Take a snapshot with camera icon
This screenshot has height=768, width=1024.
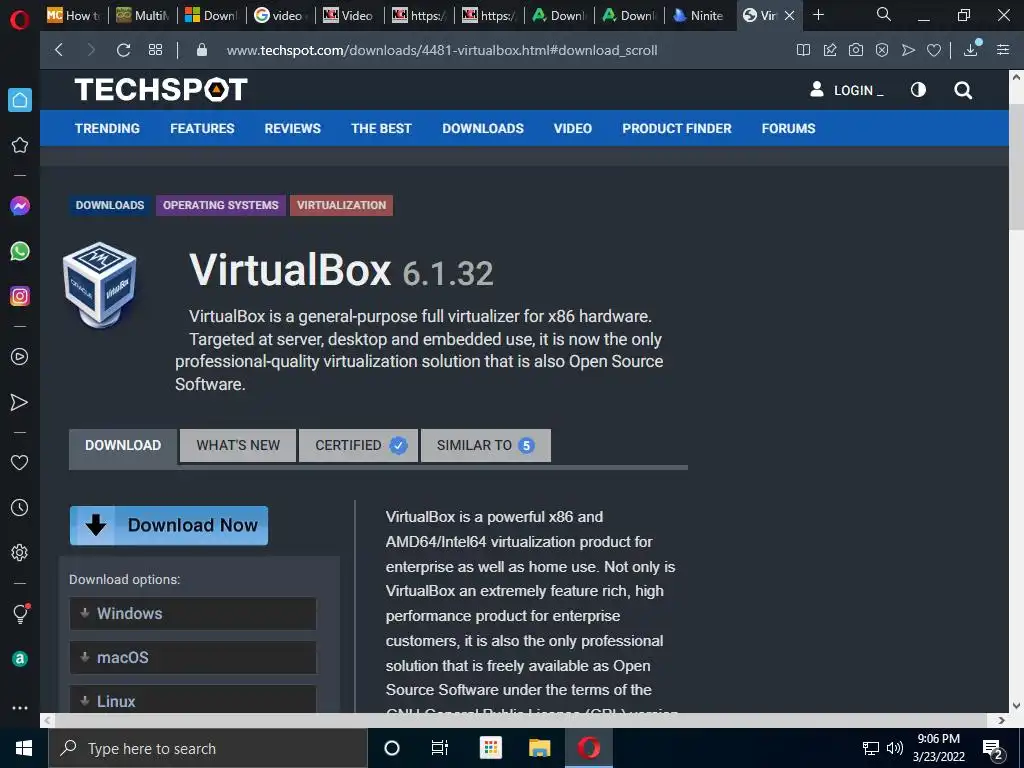click(x=856, y=50)
